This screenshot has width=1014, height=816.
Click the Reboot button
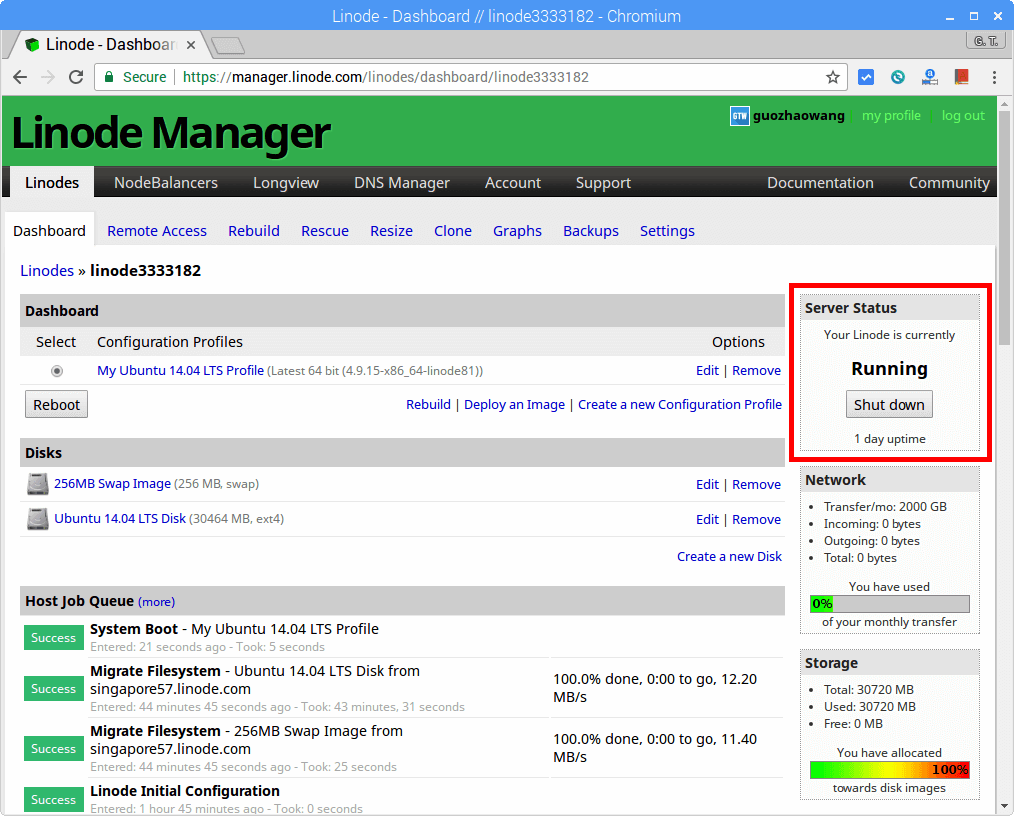point(56,404)
